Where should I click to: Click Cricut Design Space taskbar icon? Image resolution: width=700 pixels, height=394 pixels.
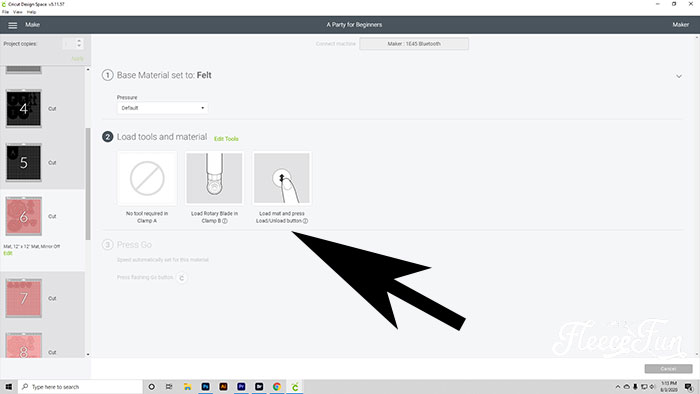pyautogui.click(x=295, y=387)
